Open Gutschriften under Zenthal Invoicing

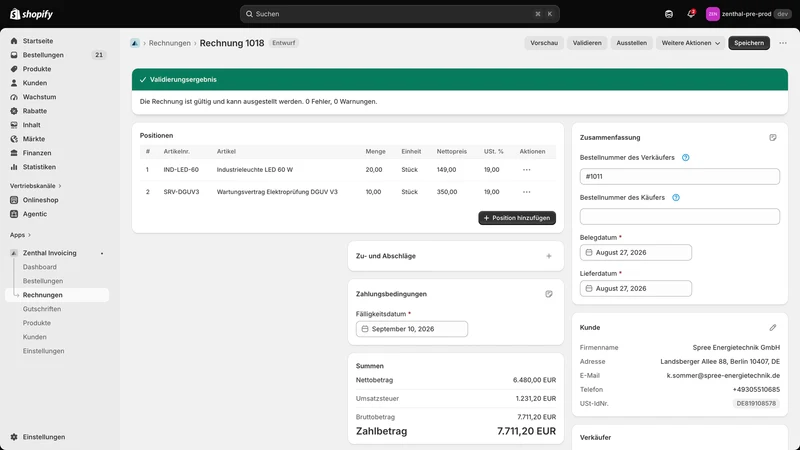pos(42,309)
